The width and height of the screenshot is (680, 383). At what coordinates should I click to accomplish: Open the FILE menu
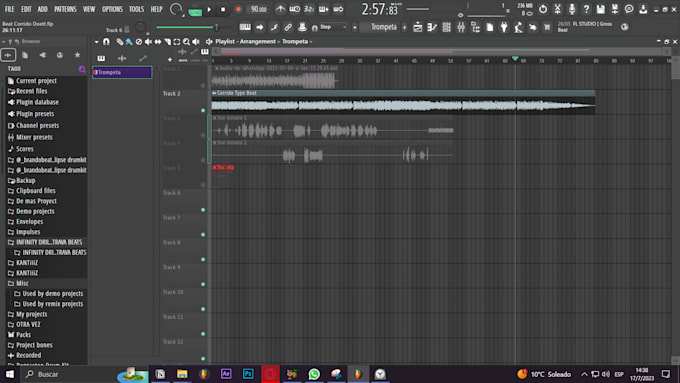tap(10, 9)
